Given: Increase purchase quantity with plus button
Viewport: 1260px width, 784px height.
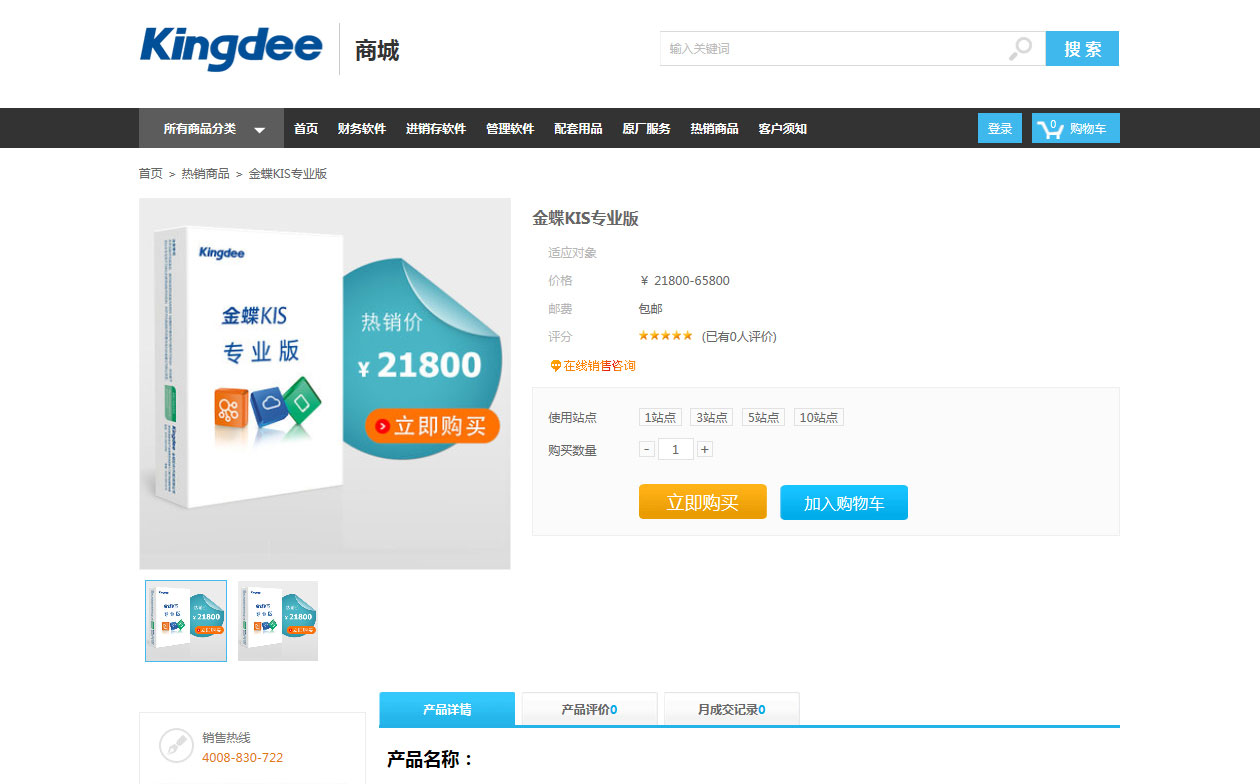Looking at the screenshot, I should (705, 450).
